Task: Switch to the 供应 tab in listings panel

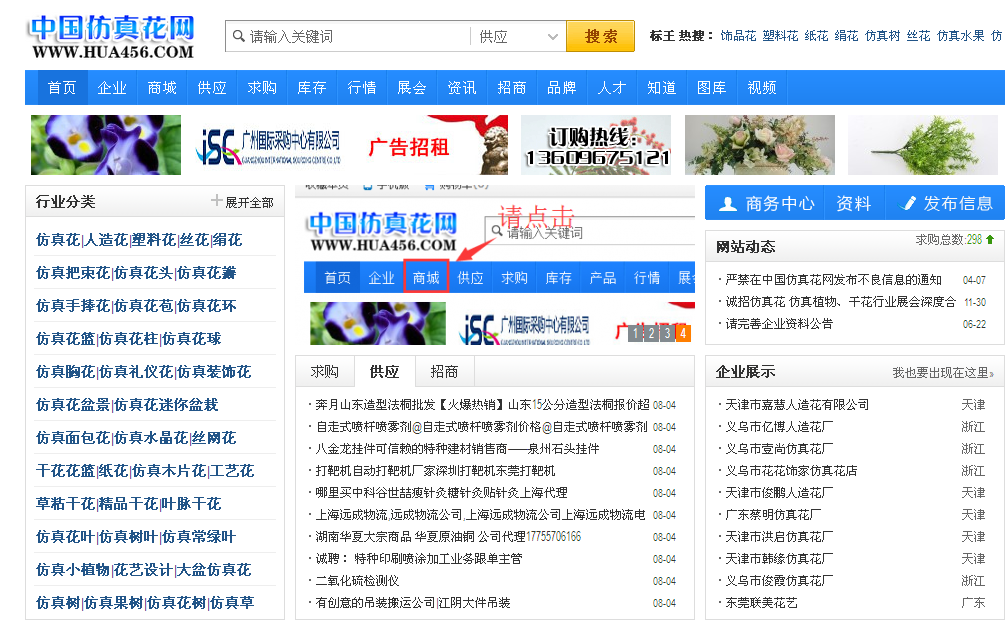Action: 384,371
